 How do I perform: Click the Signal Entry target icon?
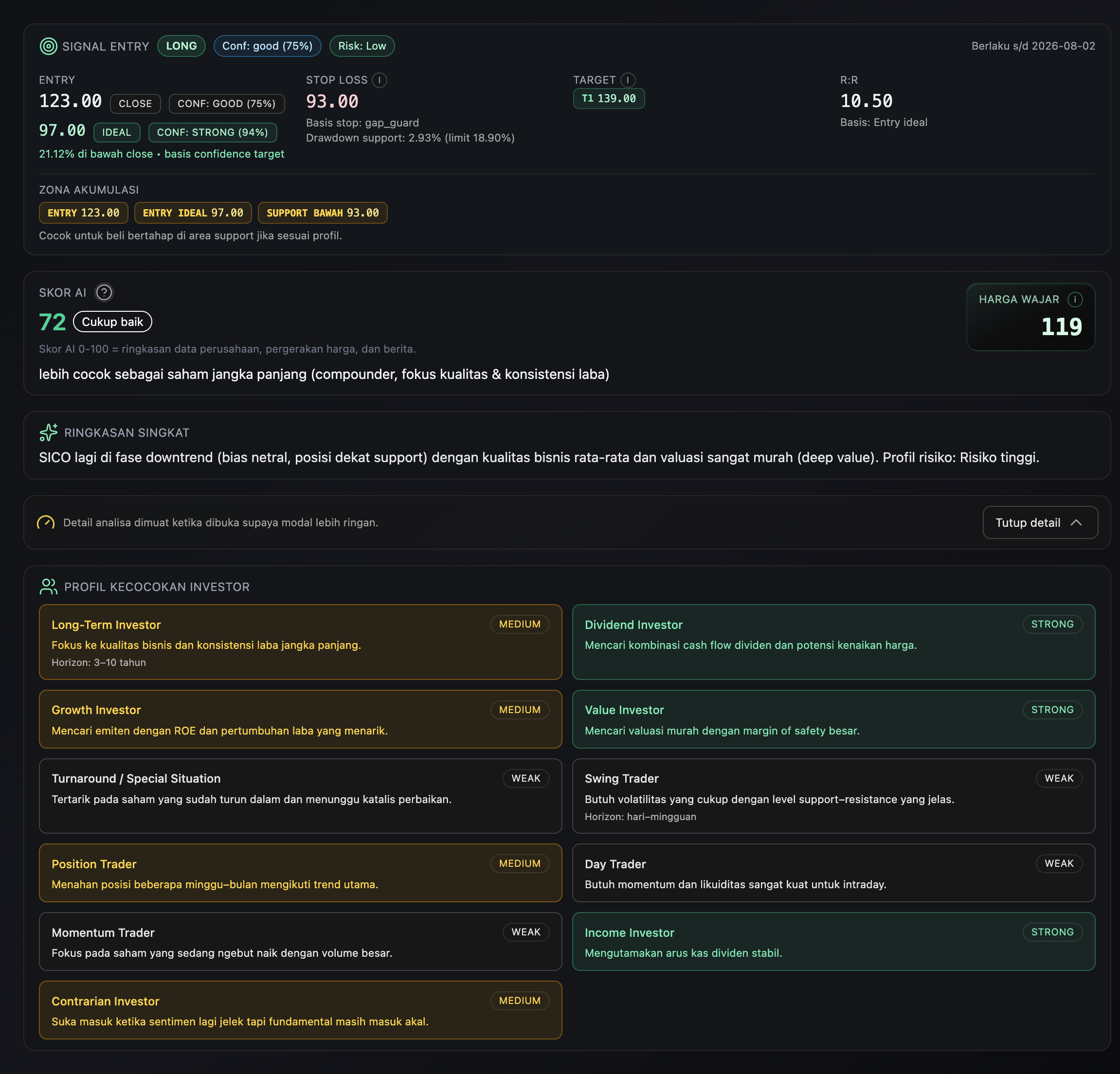pyautogui.click(x=49, y=46)
